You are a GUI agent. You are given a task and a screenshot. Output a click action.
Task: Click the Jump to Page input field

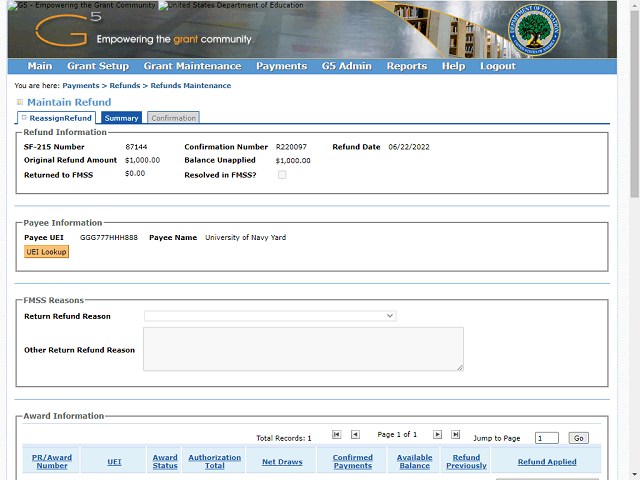click(x=546, y=438)
